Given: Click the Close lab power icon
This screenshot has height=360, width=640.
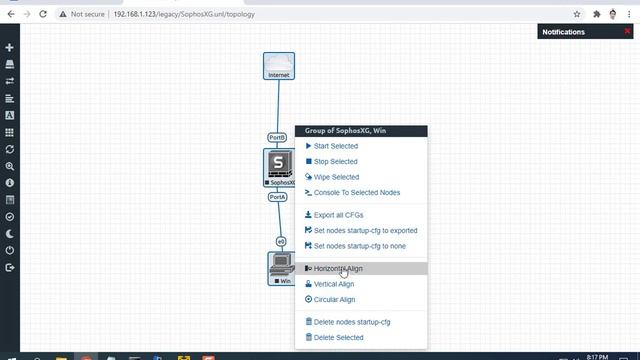Looking at the screenshot, I should point(9,251).
